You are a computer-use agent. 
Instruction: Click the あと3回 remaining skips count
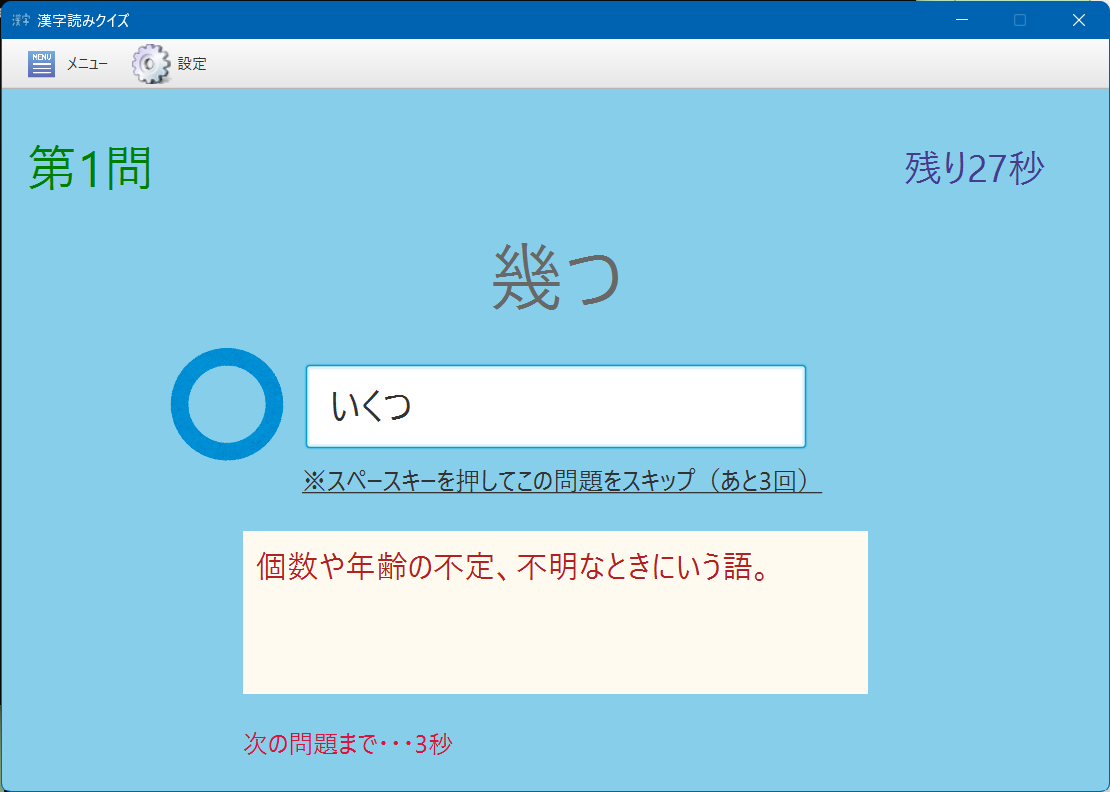point(765,481)
